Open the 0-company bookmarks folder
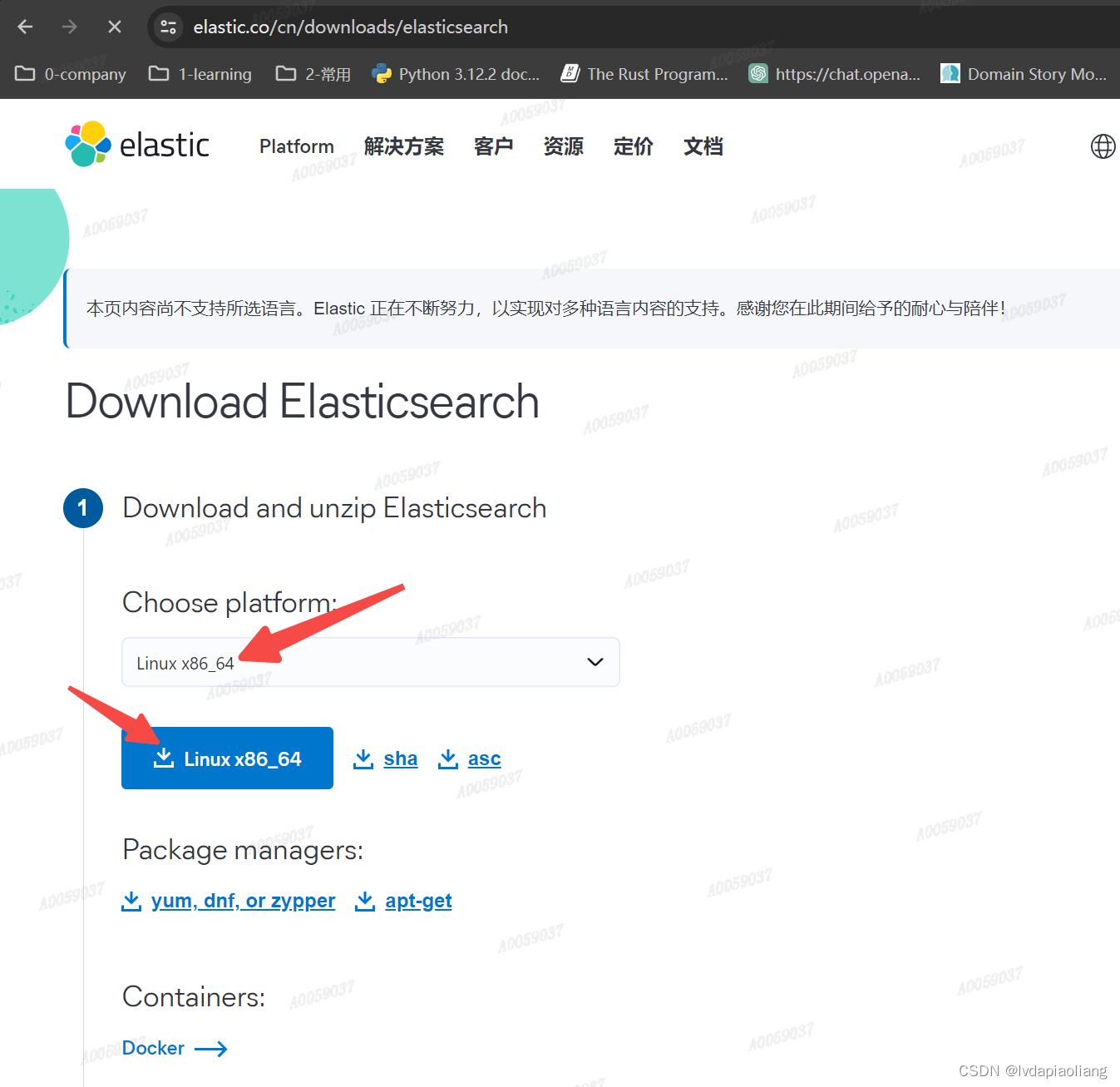 70,73
